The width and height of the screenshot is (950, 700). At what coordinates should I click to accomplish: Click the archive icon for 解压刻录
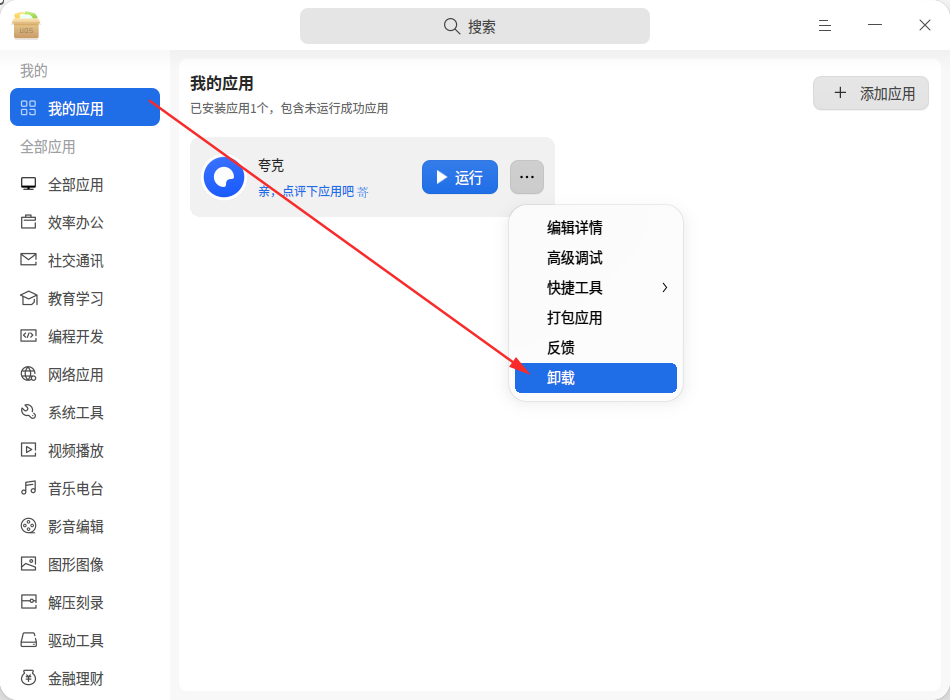pyautogui.click(x=28, y=602)
